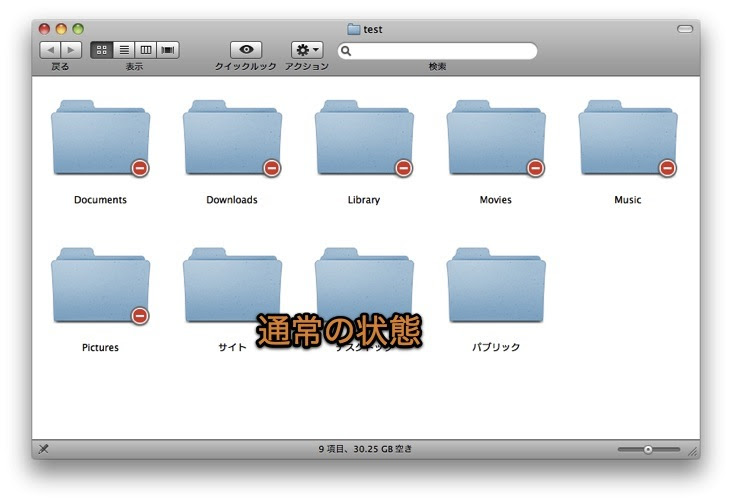This screenshot has width=732, height=503.
Task: Click the Documents folder name label
Action: point(100,200)
